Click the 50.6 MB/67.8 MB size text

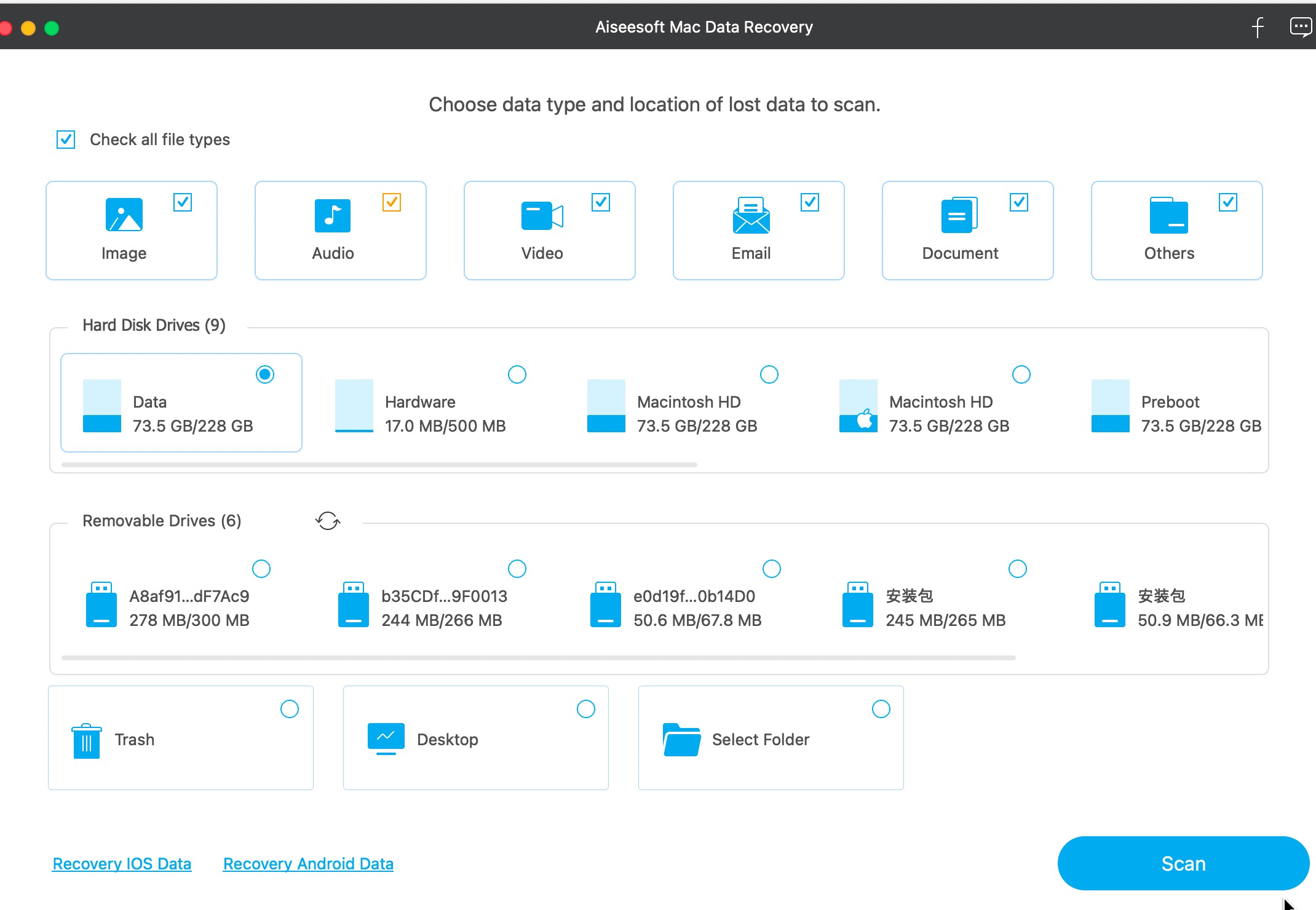pyautogui.click(x=697, y=620)
